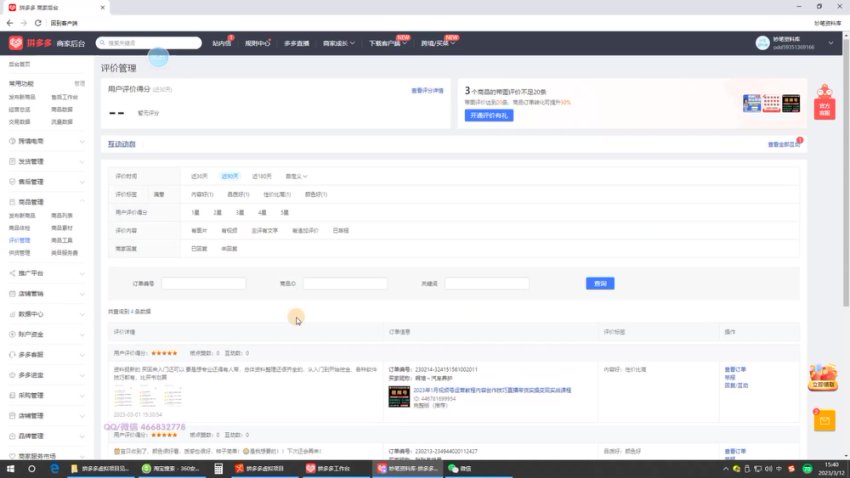The image size is (850, 478).
Task: Focus the 关键词 input field
Action: (487, 283)
